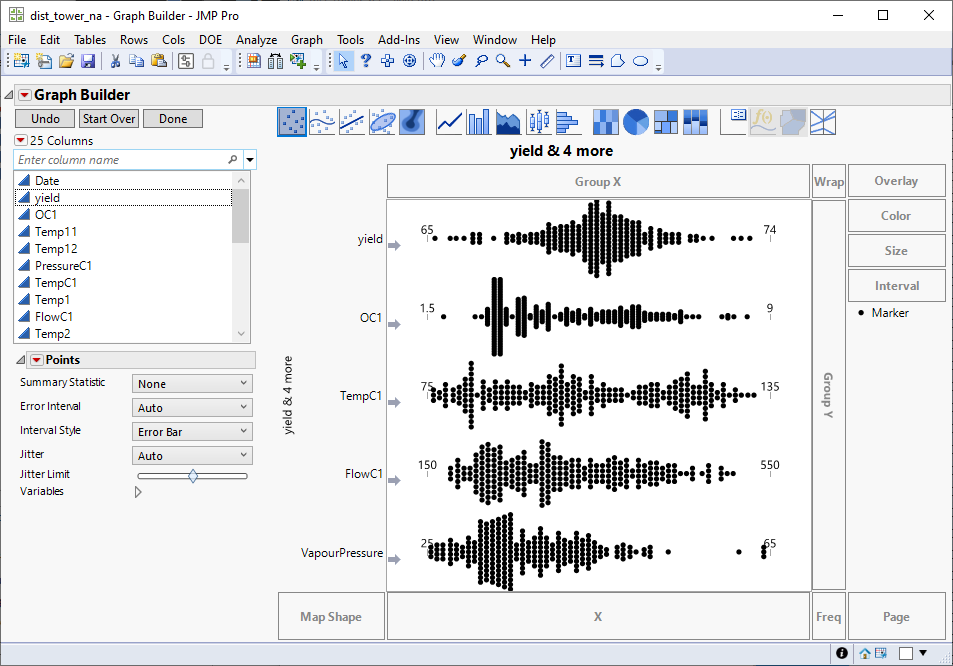Change the Jitter setting from Auto
Viewport: 953px width, 666px height.
click(191, 454)
